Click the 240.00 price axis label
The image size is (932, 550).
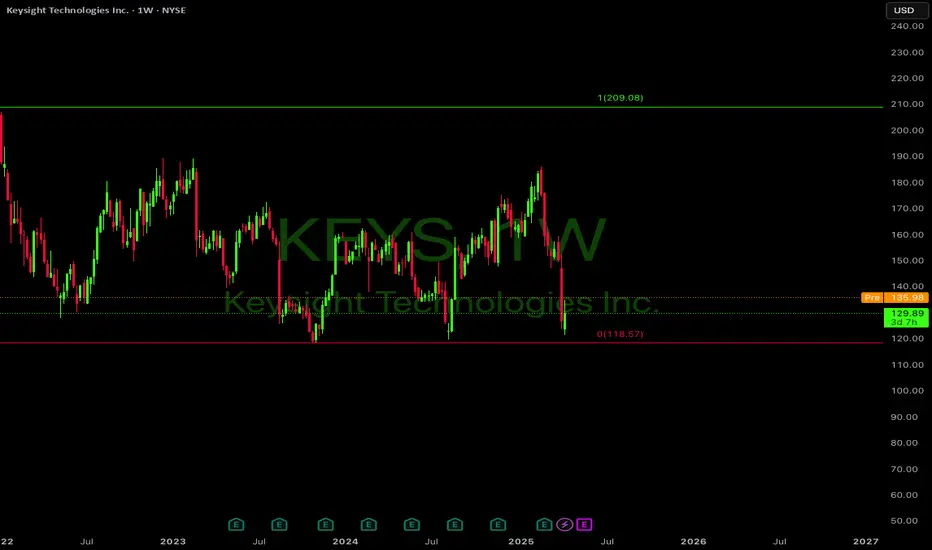907,26
